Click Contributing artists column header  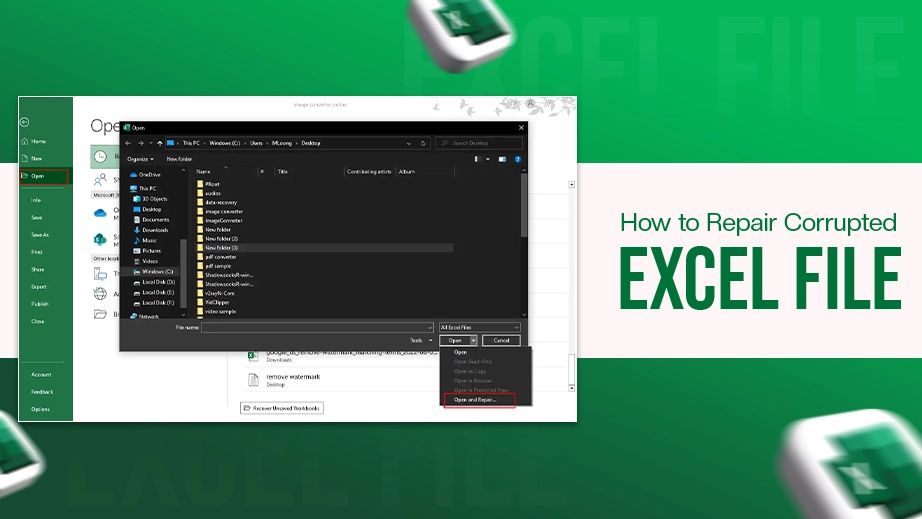(370, 172)
